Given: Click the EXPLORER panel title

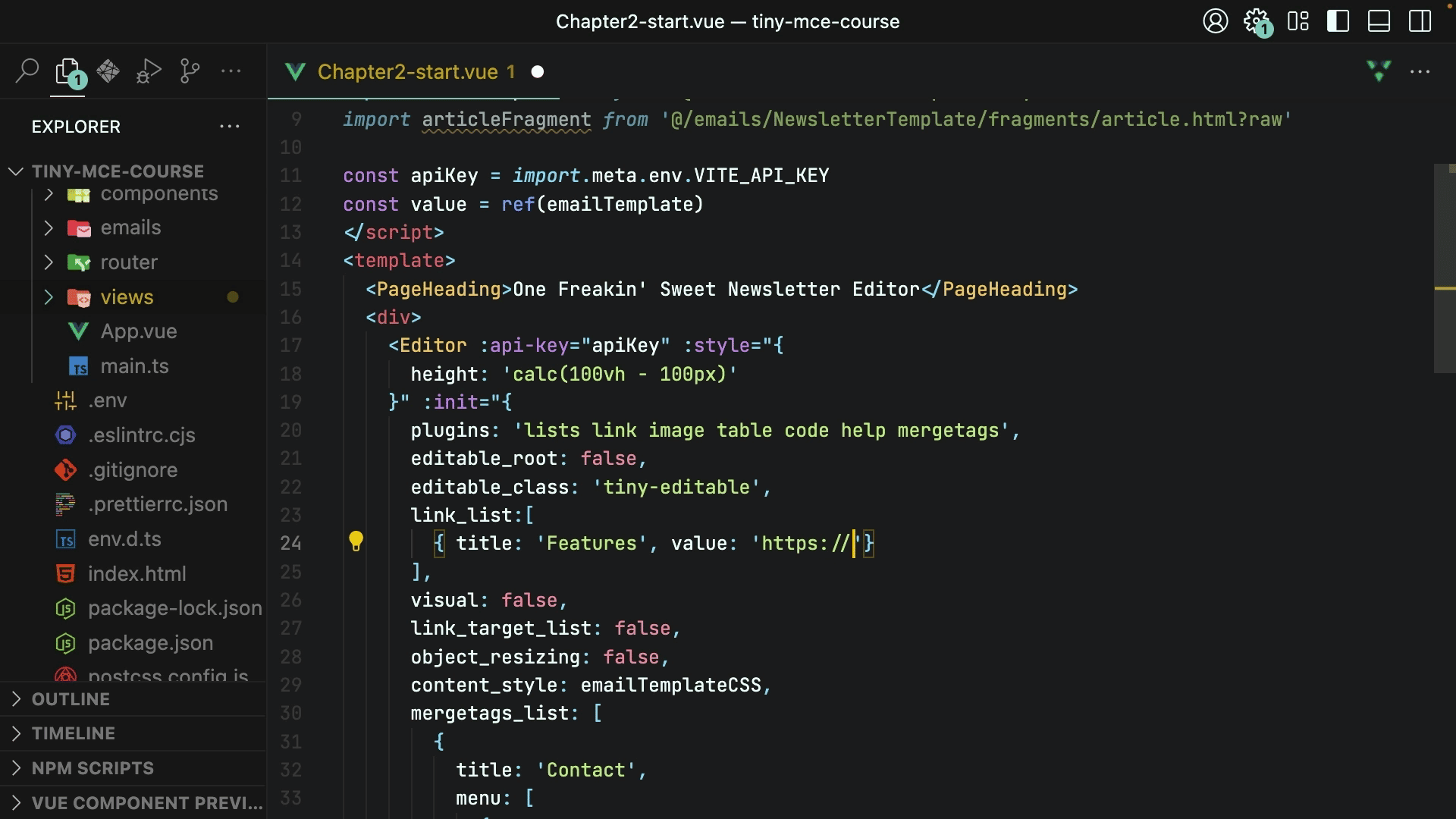Looking at the screenshot, I should click(76, 127).
